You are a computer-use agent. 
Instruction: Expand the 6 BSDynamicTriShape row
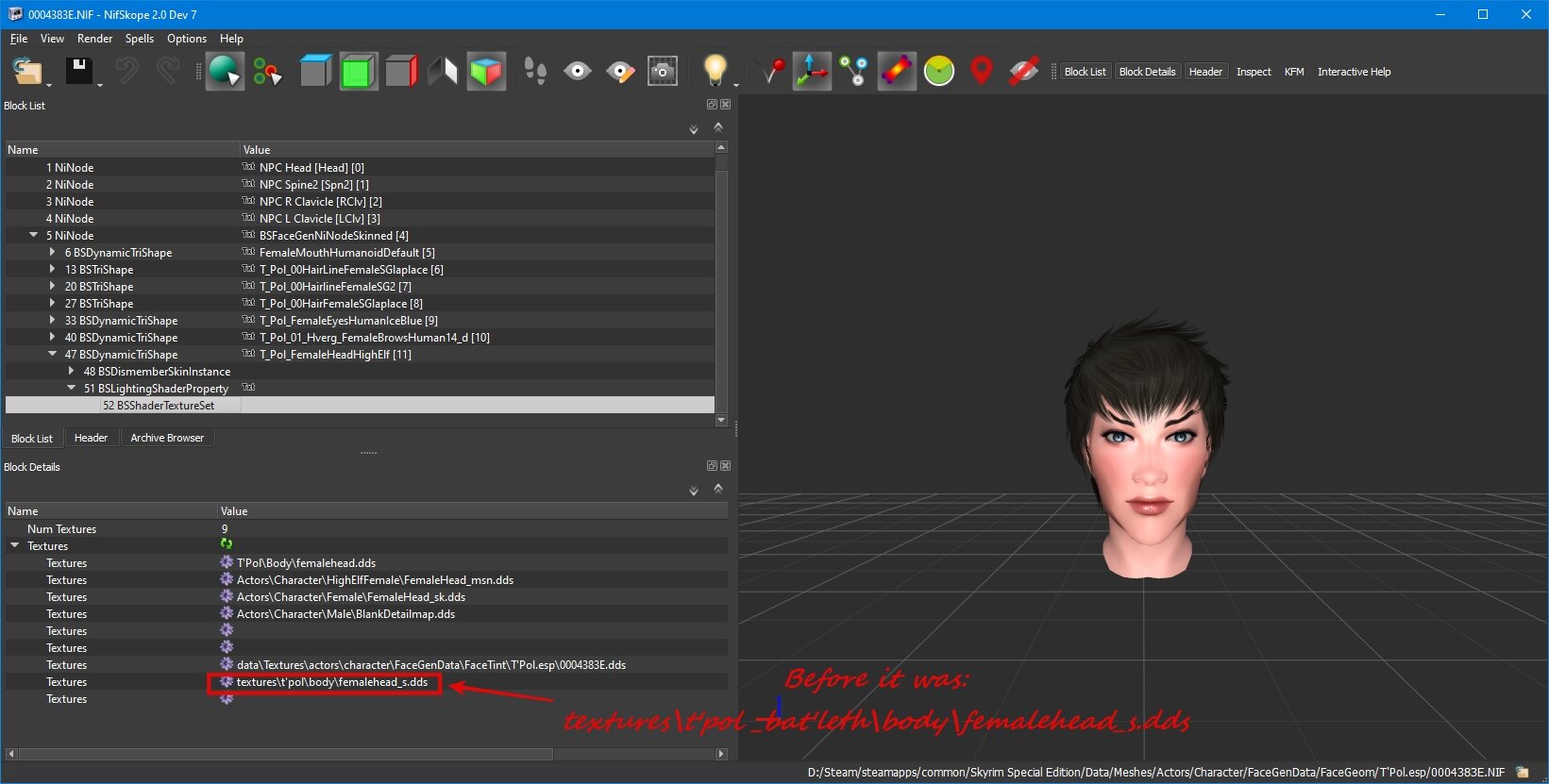pyautogui.click(x=52, y=252)
